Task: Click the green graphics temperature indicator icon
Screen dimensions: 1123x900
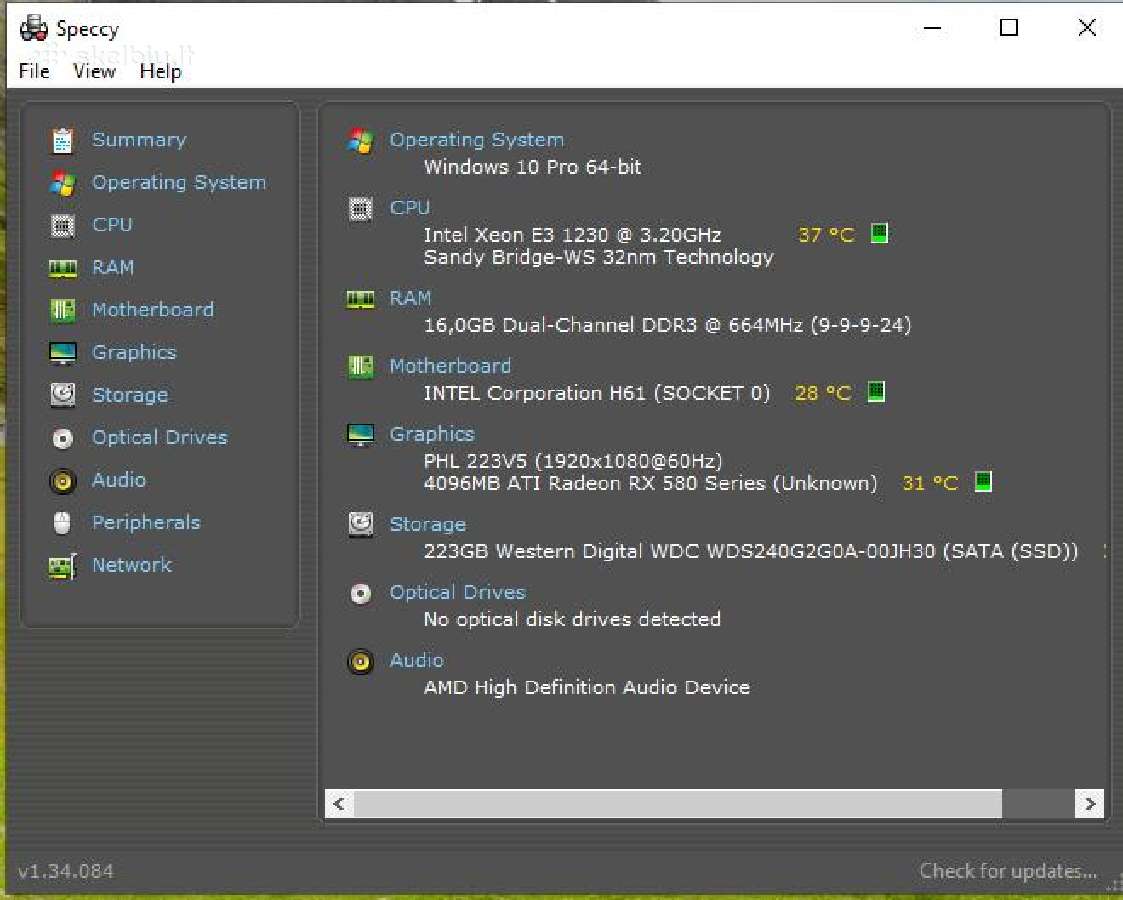Action: (x=984, y=481)
